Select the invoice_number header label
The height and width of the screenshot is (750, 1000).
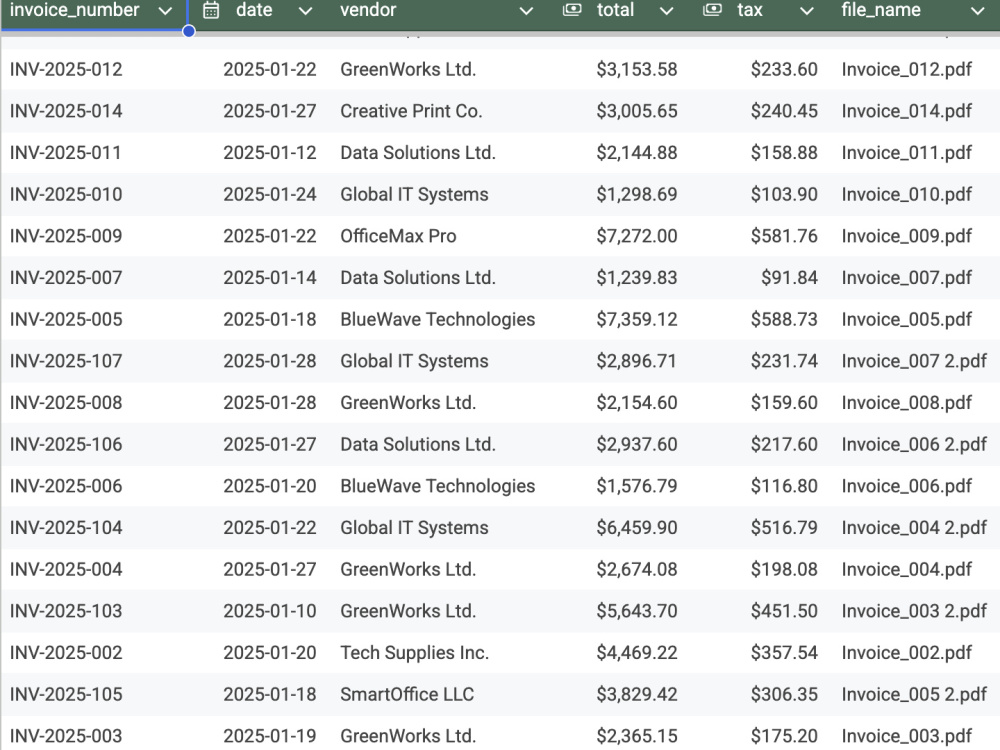point(75,10)
